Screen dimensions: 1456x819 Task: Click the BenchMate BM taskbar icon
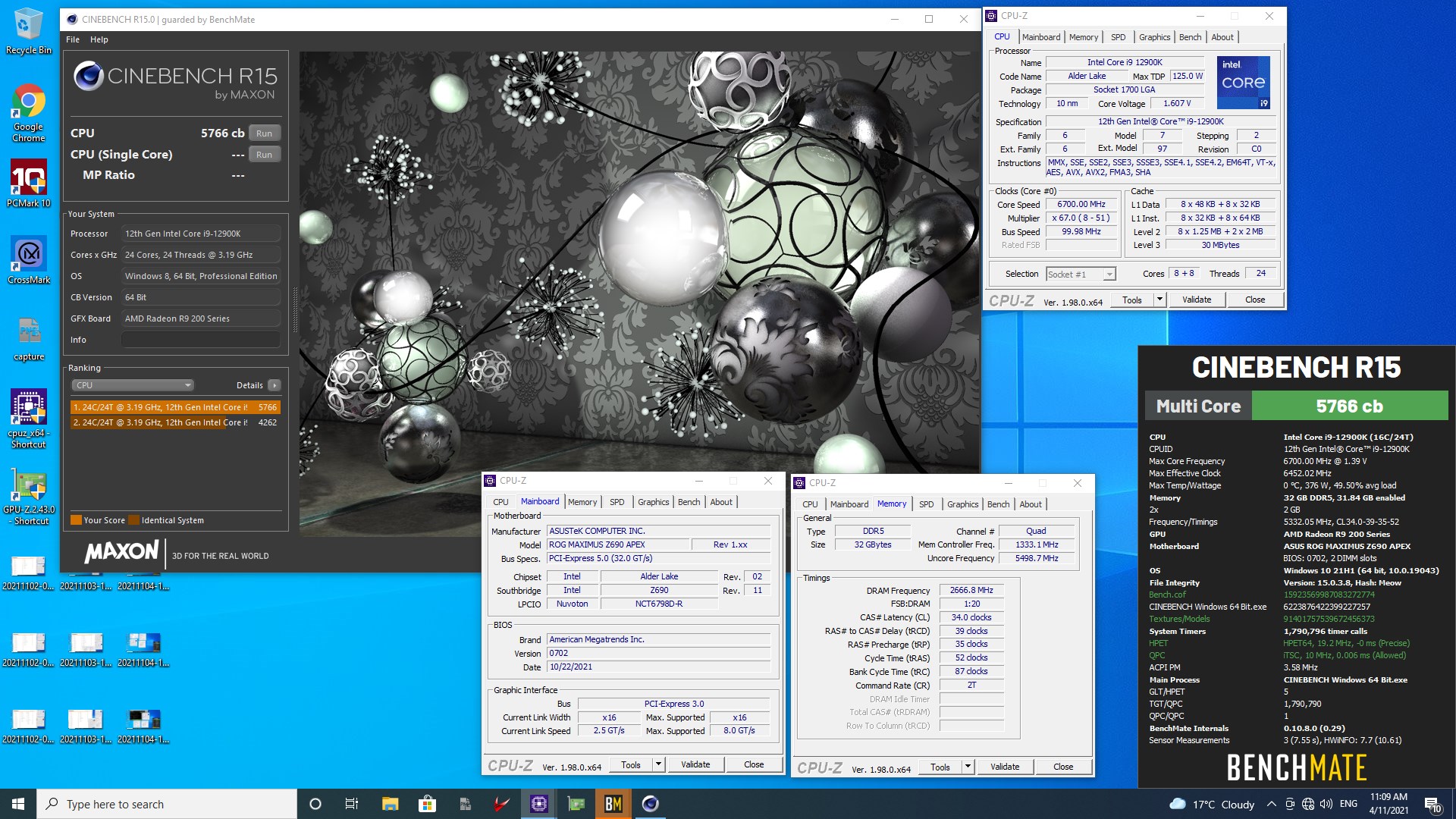(613, 804)
